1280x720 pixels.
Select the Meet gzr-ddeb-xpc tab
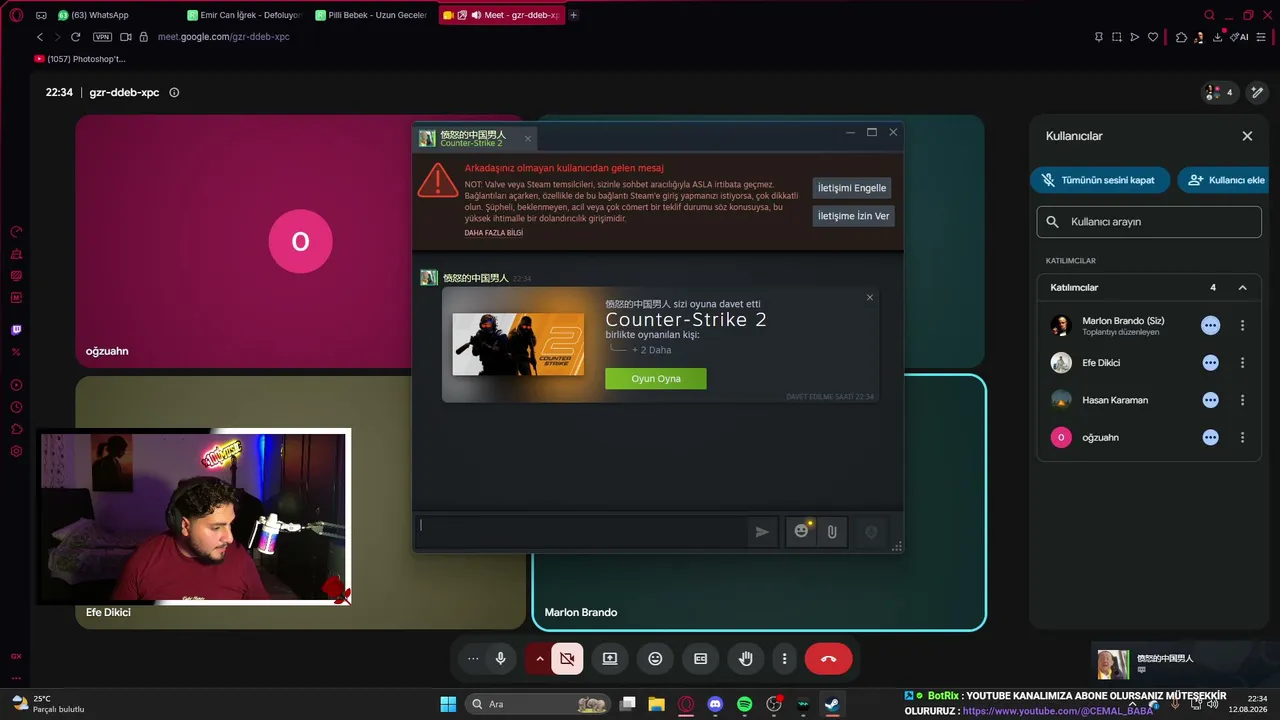tap(501, 15)
